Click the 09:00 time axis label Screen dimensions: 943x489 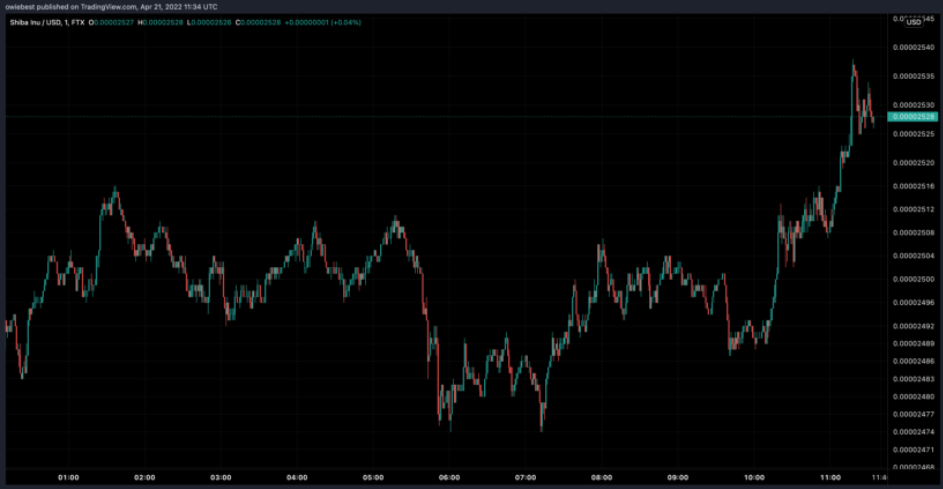click(x=678, y=478)
